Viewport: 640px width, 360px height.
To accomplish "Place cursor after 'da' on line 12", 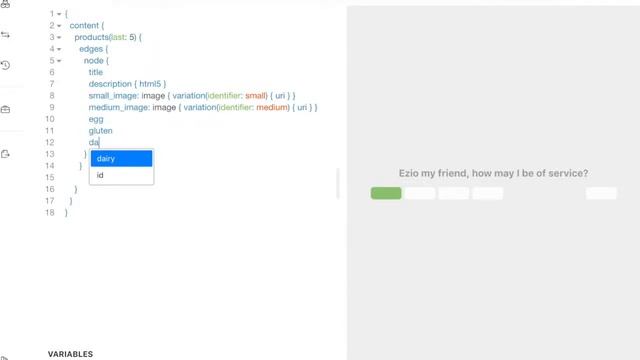I will click(99, 142).
